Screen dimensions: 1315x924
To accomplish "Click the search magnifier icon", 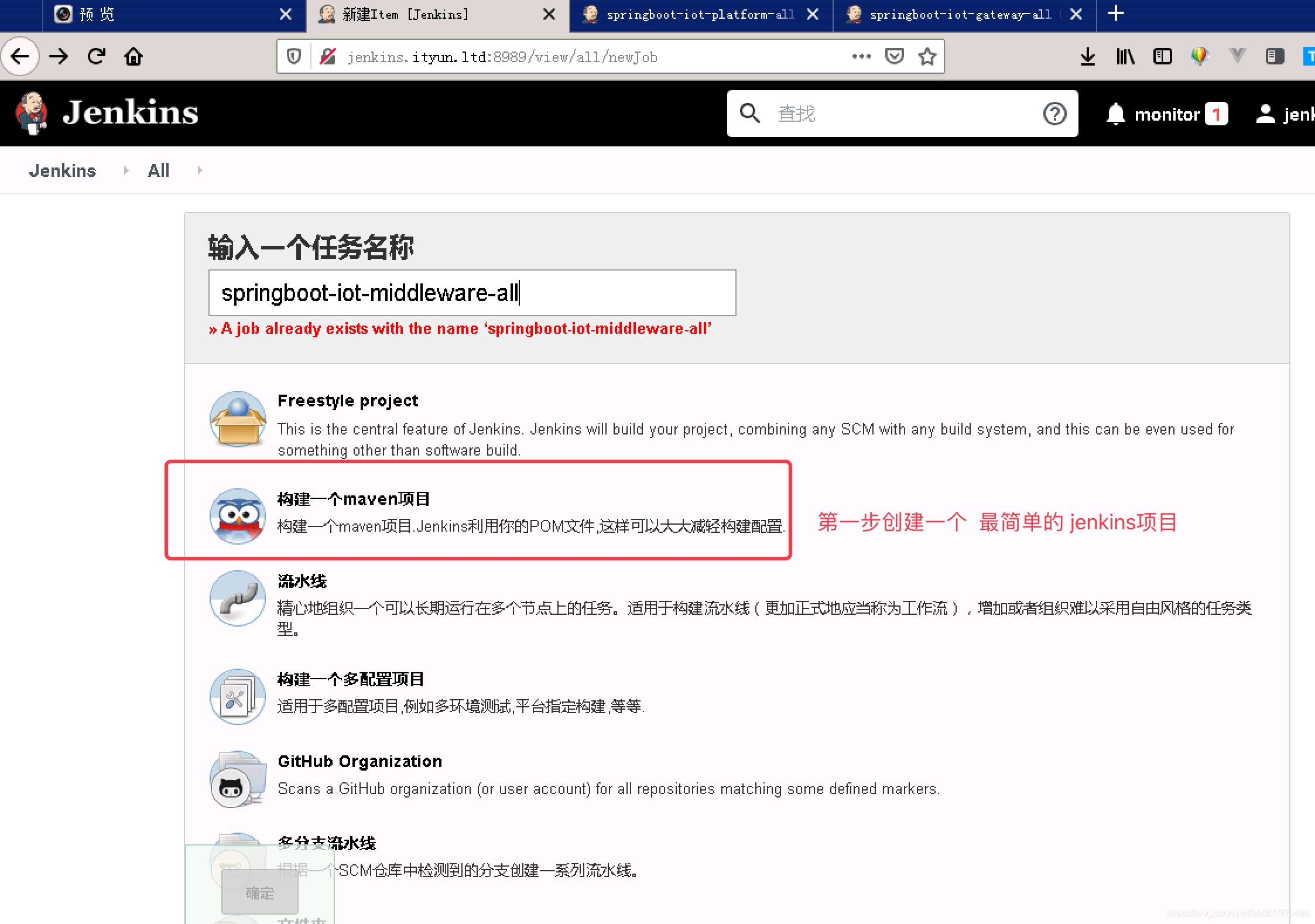I will [x=749, y=113].
